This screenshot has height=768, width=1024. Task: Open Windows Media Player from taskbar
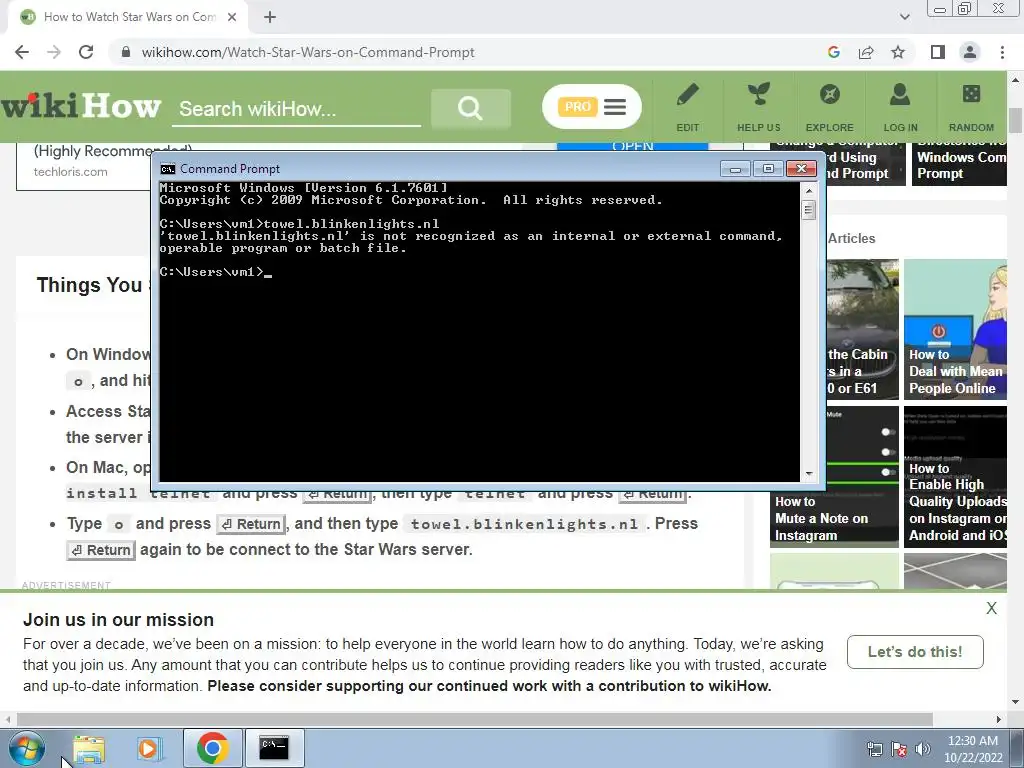149,748
